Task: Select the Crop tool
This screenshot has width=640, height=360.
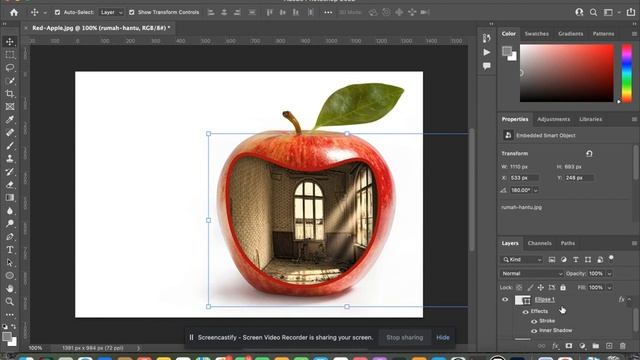Action: [x=10, y=94]
